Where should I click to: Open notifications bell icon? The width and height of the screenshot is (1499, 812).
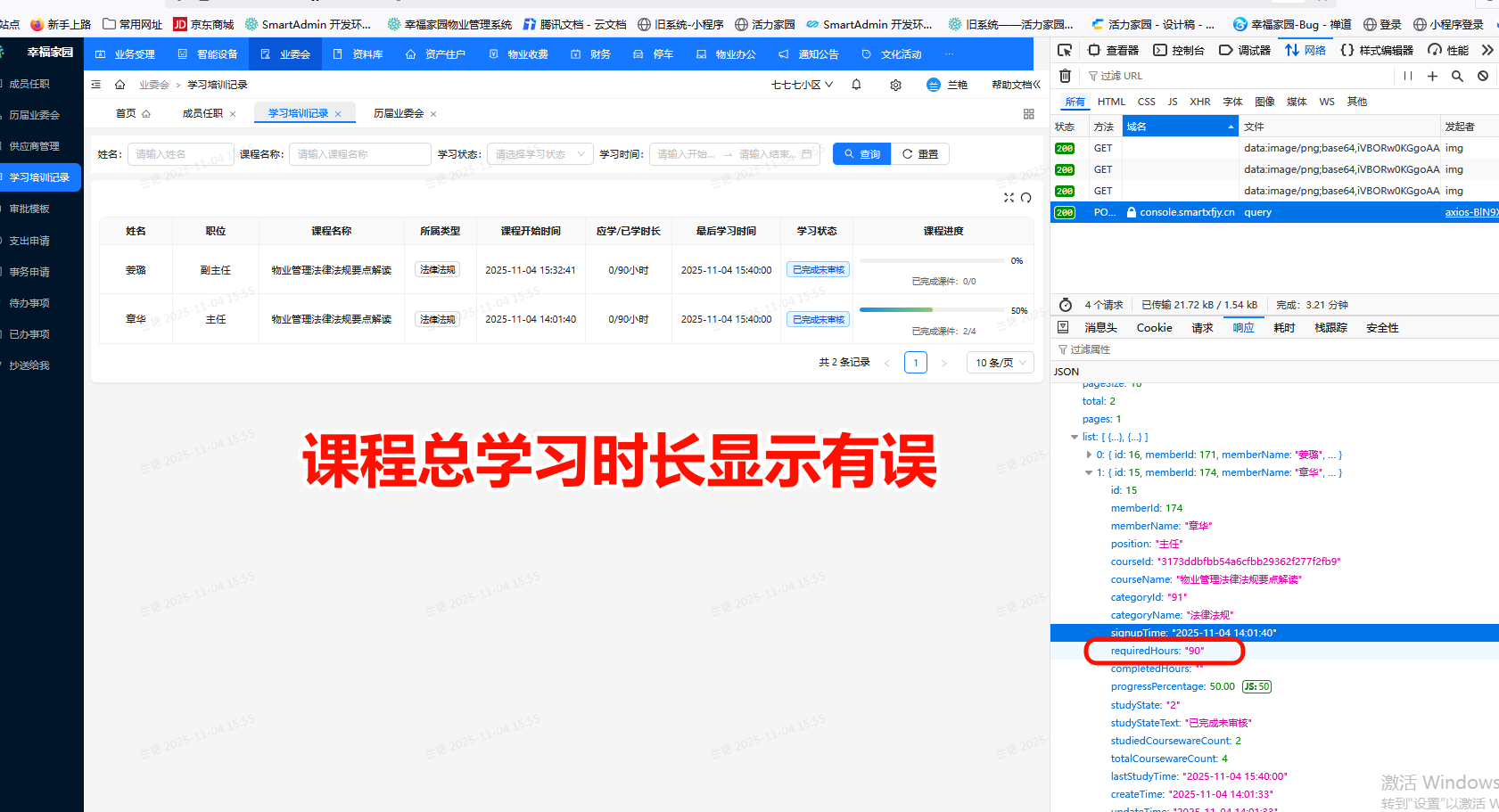click(856, 85)
